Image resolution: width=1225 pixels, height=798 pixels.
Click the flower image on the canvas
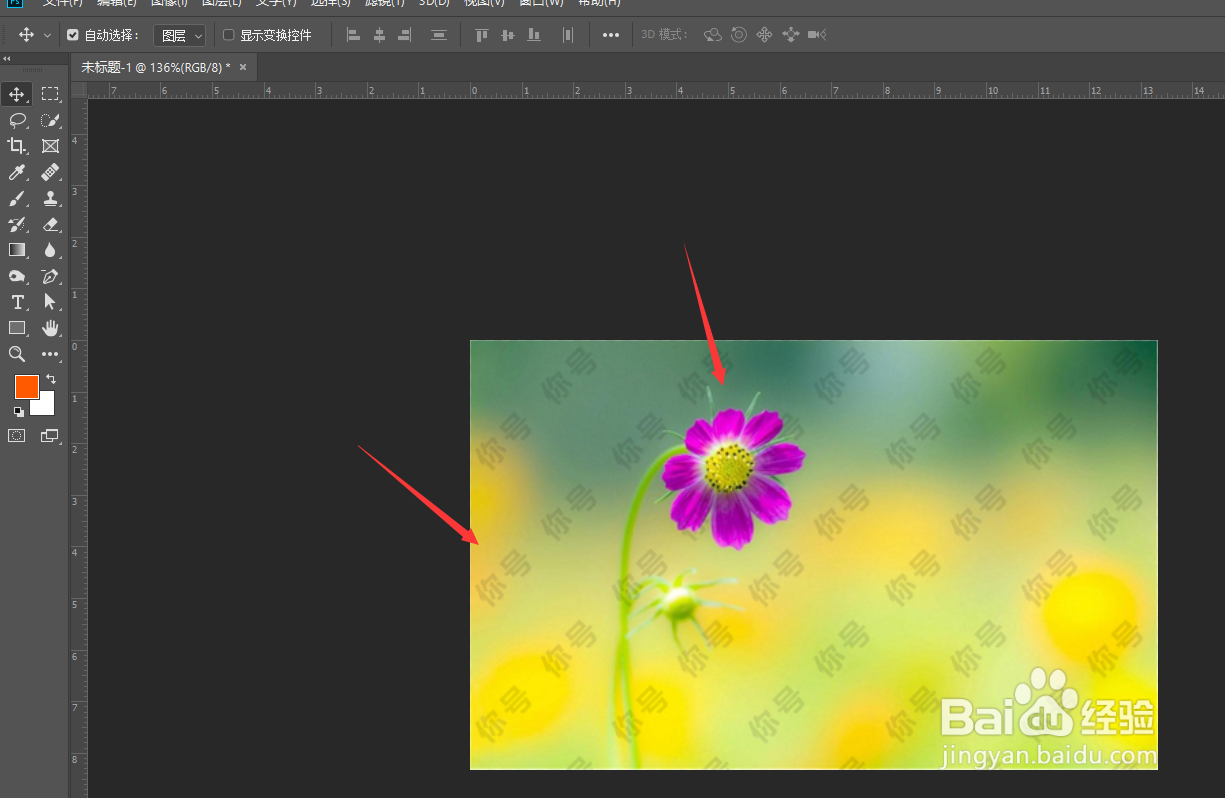click(813, 555)
